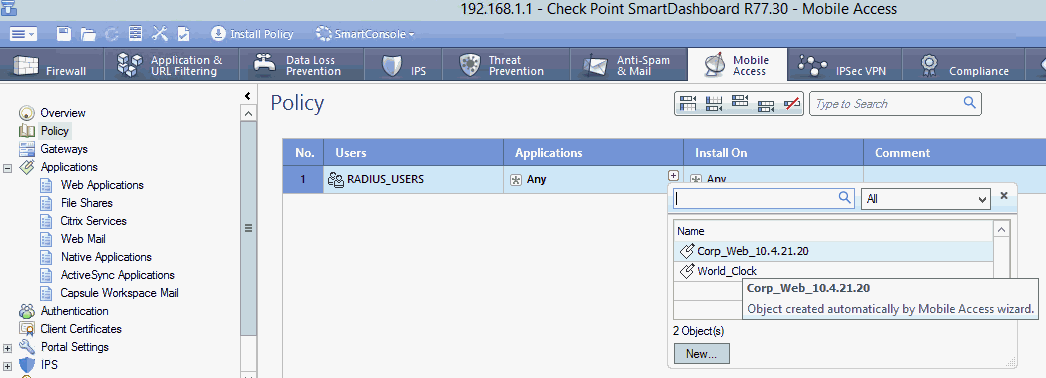Viewport: 1046px width, 378px height.
Task: Open the SmartConsole dropdown menu
Action: (365, 33)
